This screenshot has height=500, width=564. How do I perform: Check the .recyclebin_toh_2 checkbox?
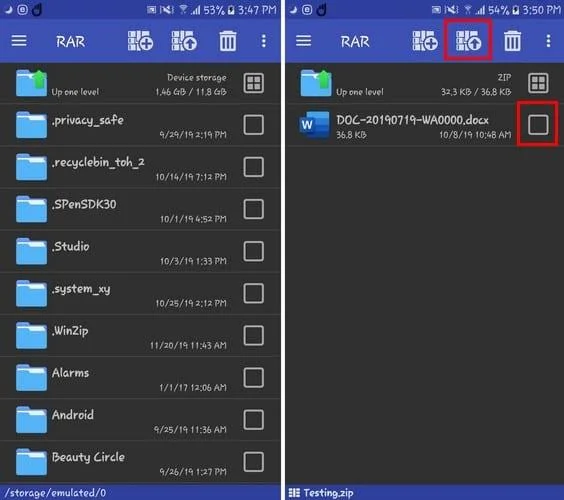click(x=254, y=167)
